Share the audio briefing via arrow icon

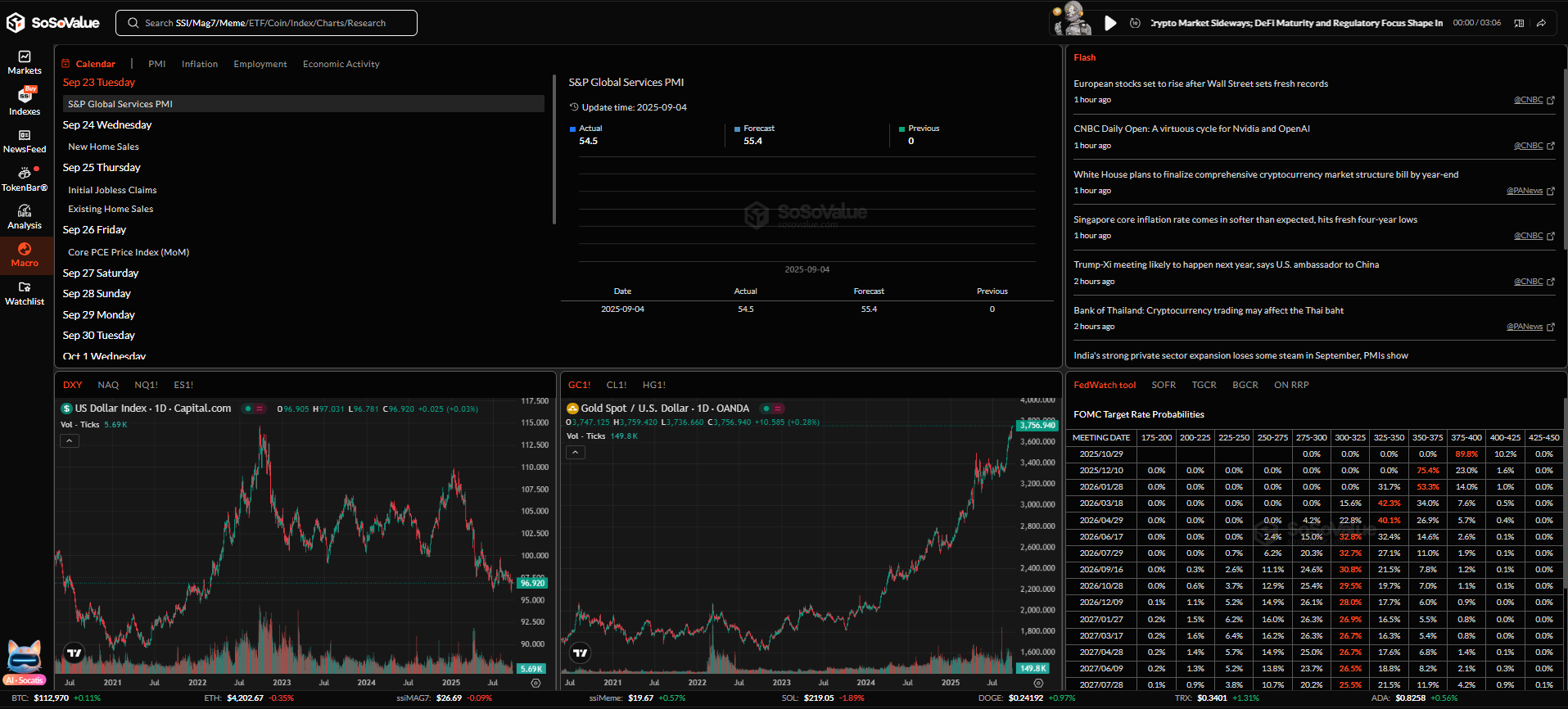pyautogui.click(x=1541, y=23)
